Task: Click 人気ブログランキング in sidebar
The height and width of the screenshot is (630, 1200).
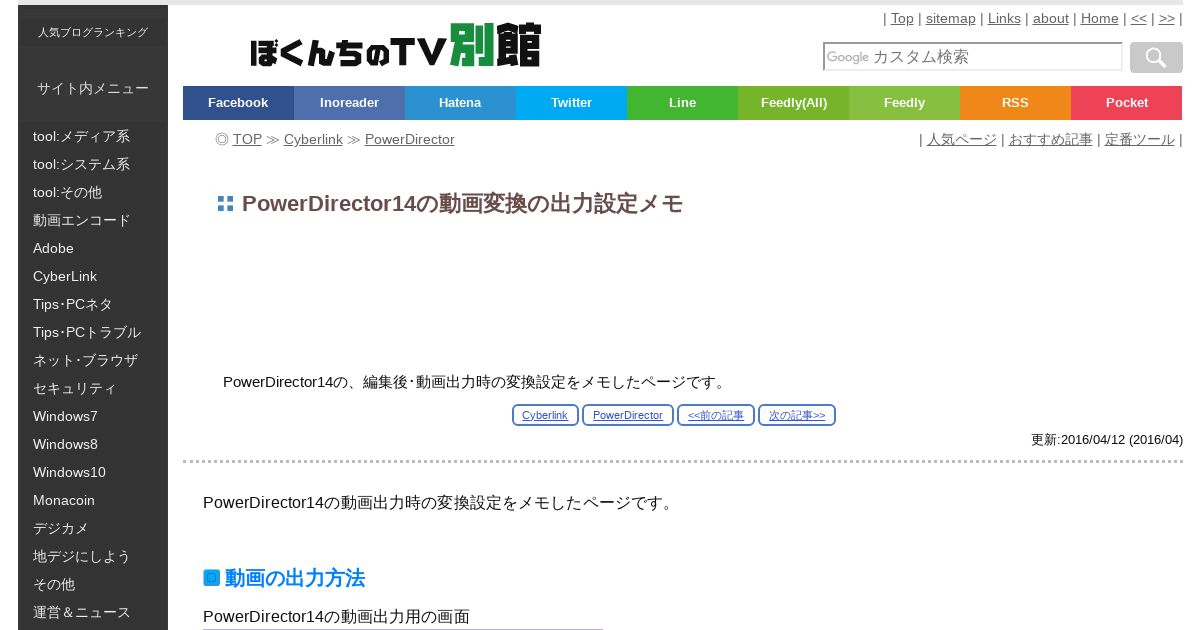Action: coord(93,32)
